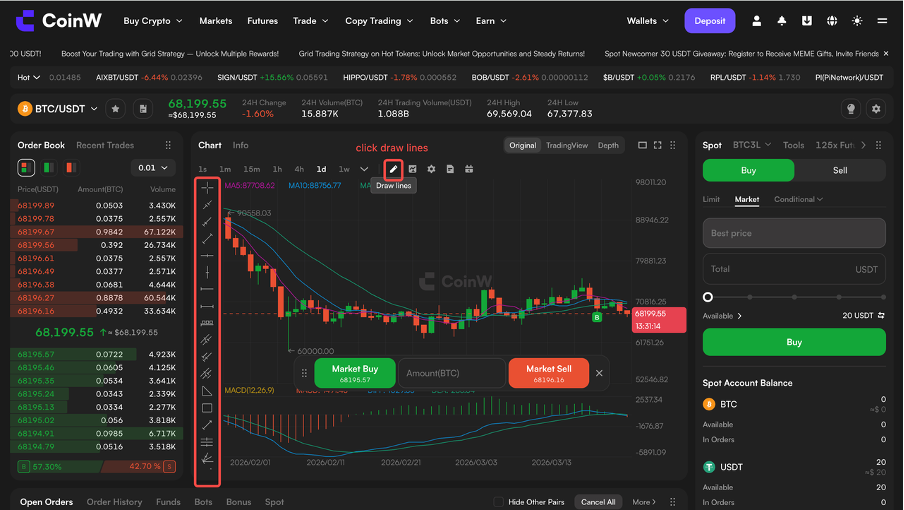Select the rectangle shape drawing tool

pyautogui.click(x=207, y=408)
